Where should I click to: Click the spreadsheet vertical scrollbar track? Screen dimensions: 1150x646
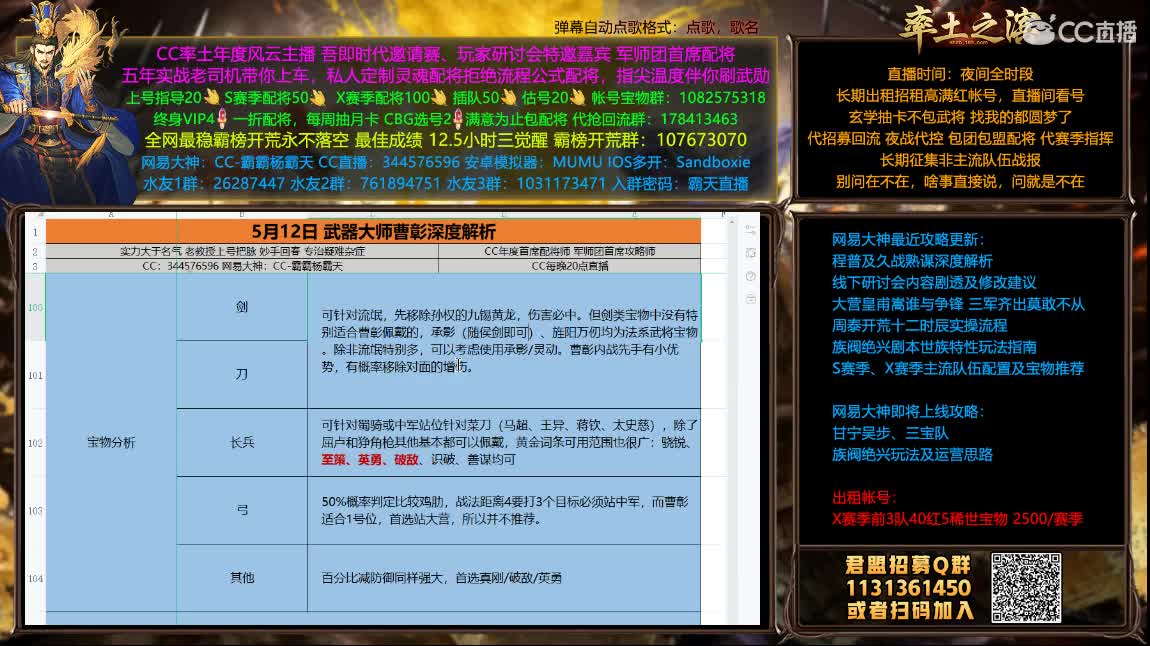coord(731,425)
